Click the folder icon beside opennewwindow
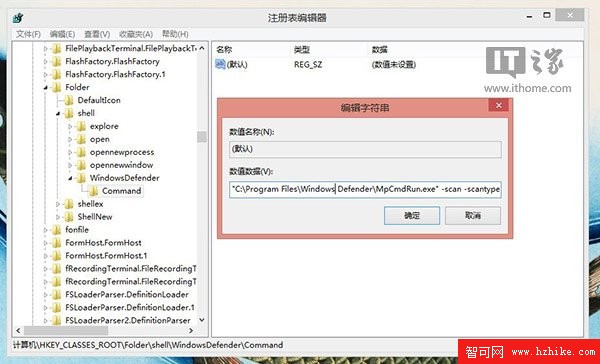This screenshot has height=364, width=600. tap(81, 165)
